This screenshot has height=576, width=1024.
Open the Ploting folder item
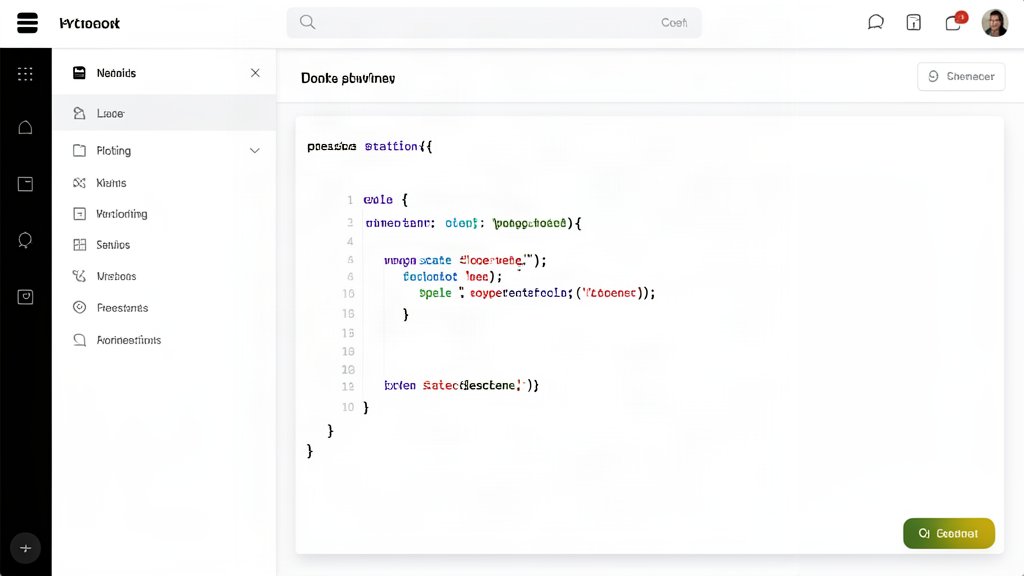click(164, 151)
